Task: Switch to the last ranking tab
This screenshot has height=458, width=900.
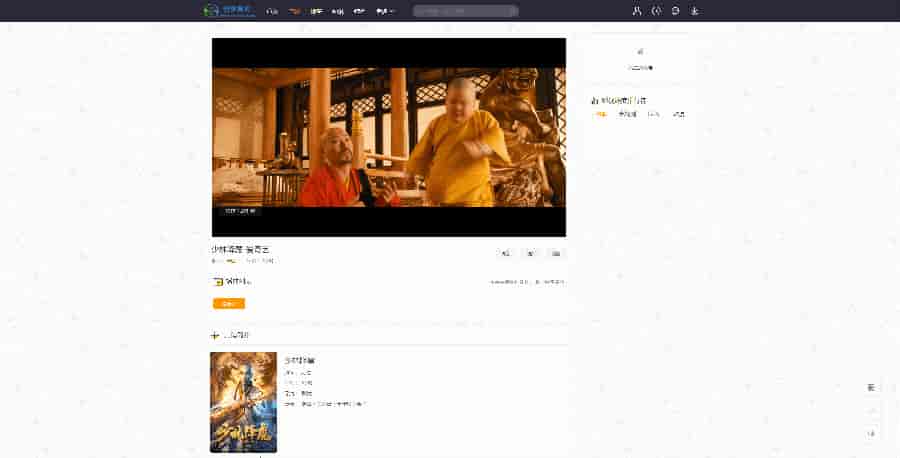Action: [679, 114]
